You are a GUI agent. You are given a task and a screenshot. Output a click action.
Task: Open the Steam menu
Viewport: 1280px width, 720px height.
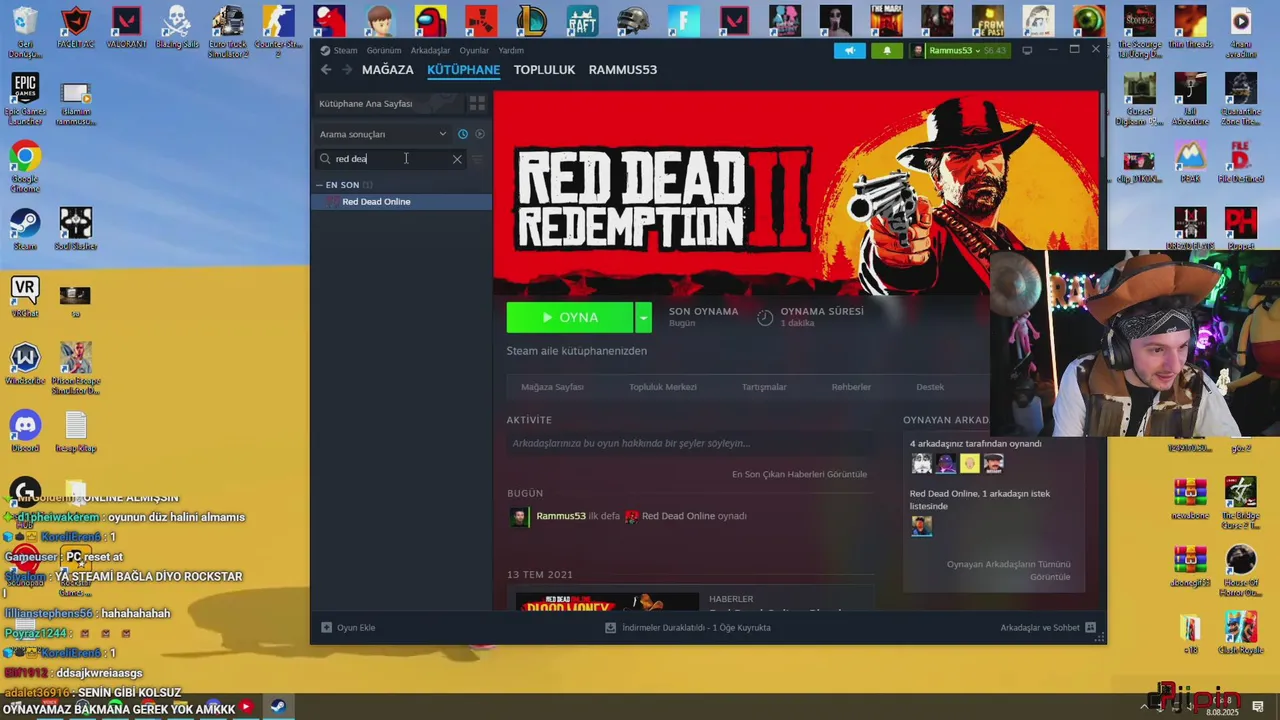coord(345,50)
